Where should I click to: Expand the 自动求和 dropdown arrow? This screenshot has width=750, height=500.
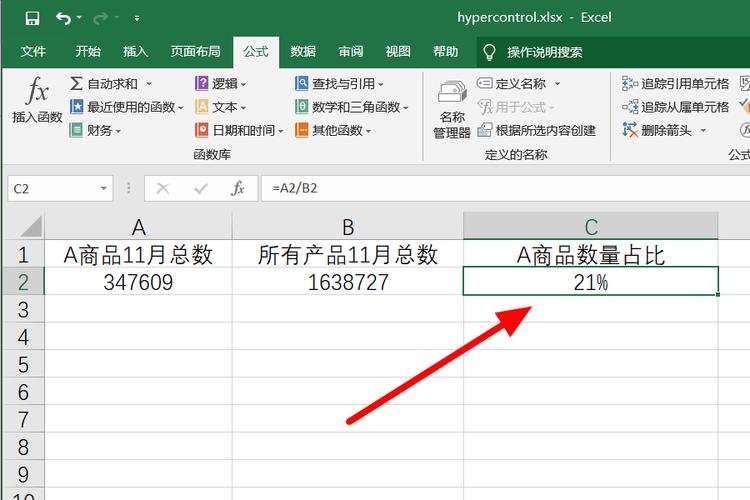(149, 84)
